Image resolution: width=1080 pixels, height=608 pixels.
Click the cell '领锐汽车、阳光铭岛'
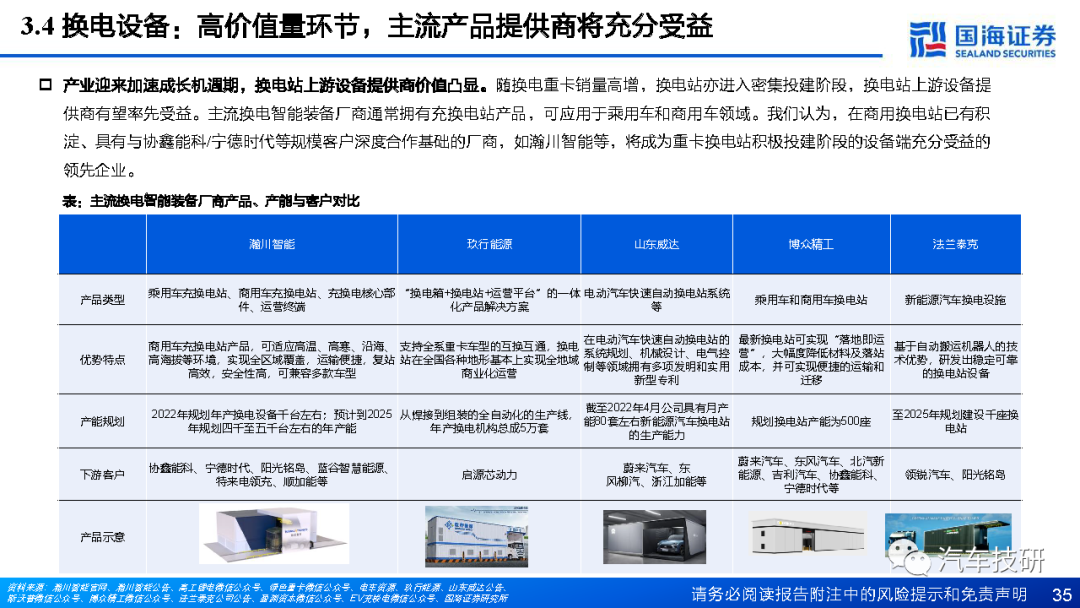click(x=955, y=475)
